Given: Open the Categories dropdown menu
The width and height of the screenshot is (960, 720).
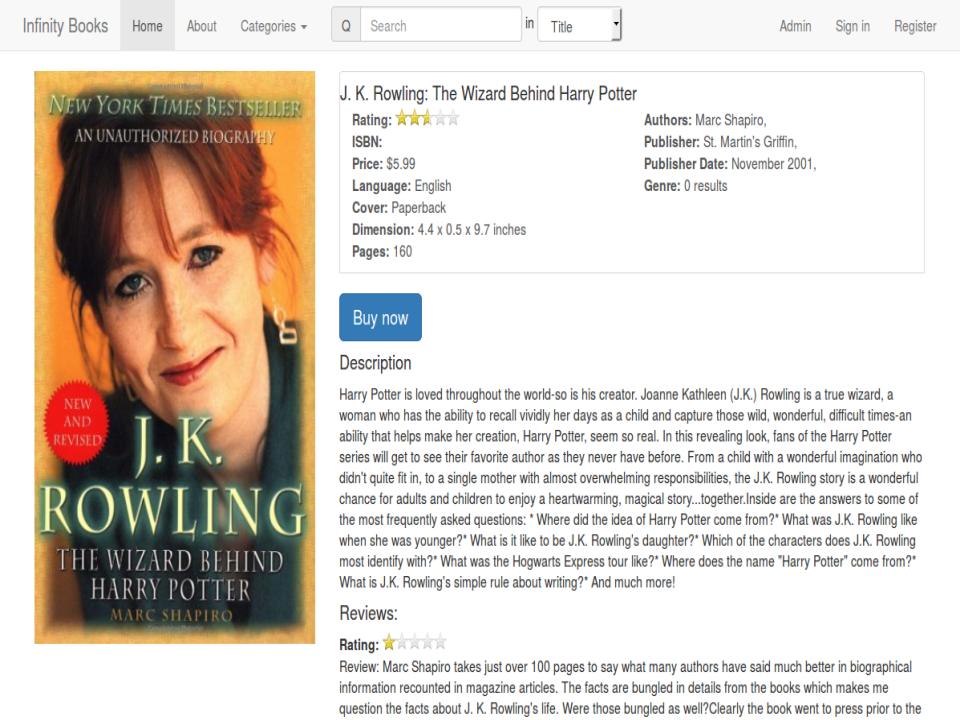Looking at the screenshot, I should [x=273, y=26].
